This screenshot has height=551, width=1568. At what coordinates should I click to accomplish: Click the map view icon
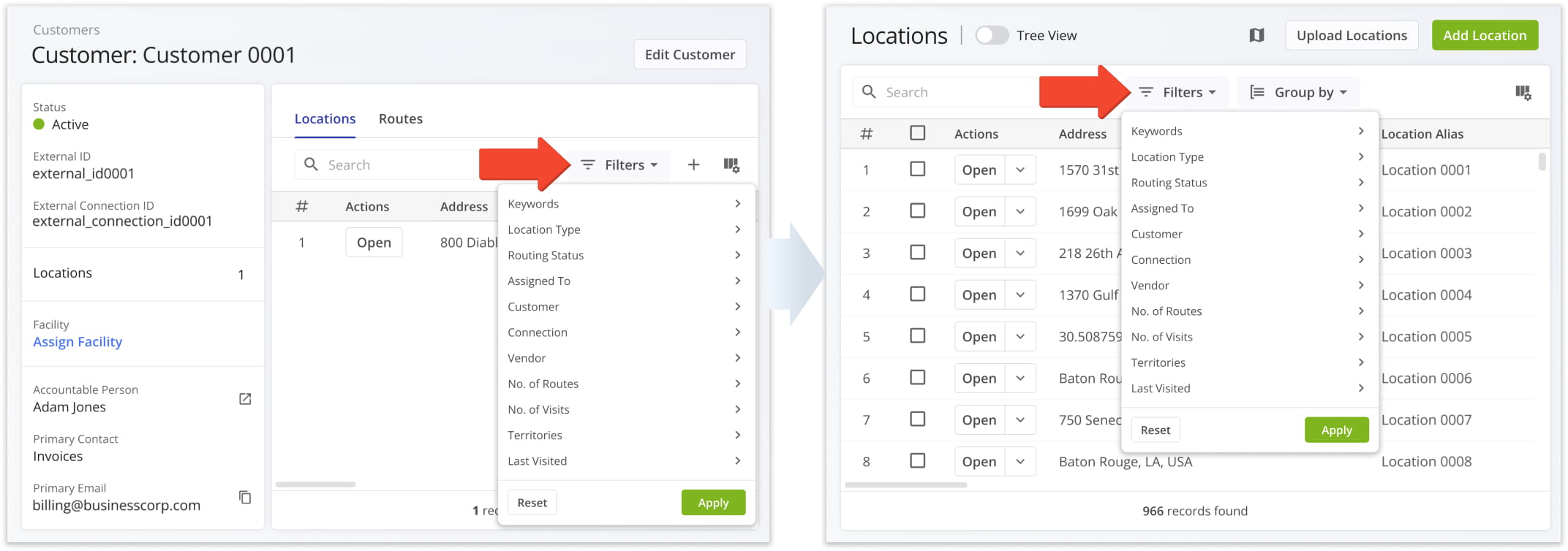tap(1256, 35)
